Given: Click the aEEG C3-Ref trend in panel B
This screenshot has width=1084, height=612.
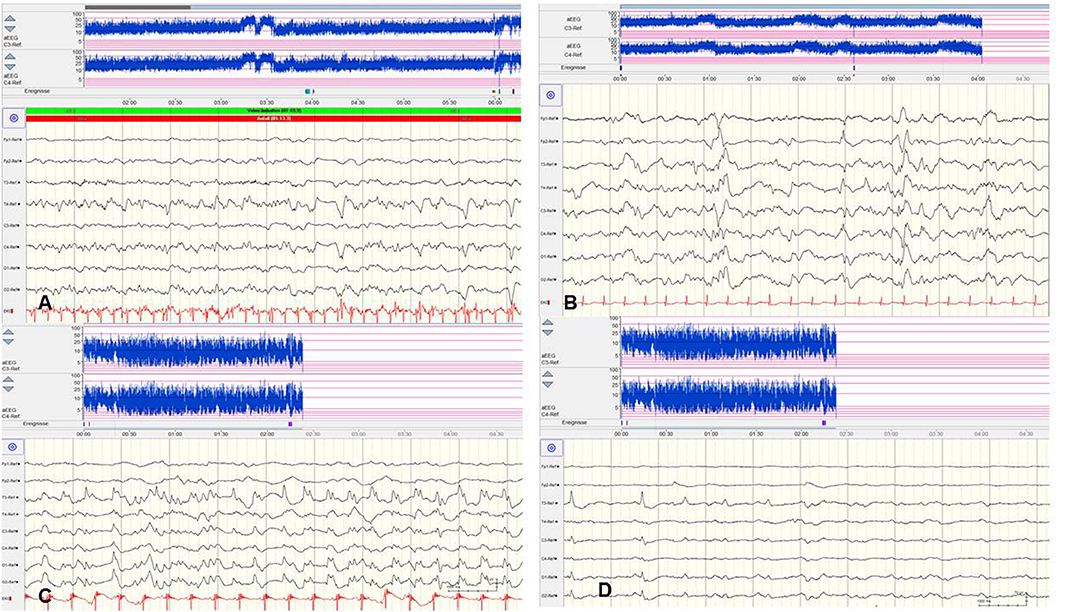Looking at the screenshot, I should [801, 22].
